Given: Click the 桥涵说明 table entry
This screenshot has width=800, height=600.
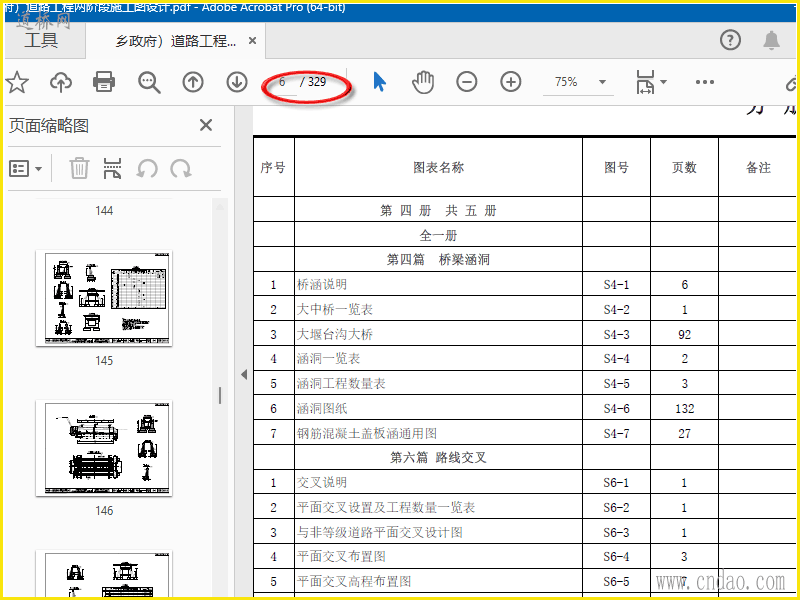Looking at the screenshot, I should [x=322, y=285].
